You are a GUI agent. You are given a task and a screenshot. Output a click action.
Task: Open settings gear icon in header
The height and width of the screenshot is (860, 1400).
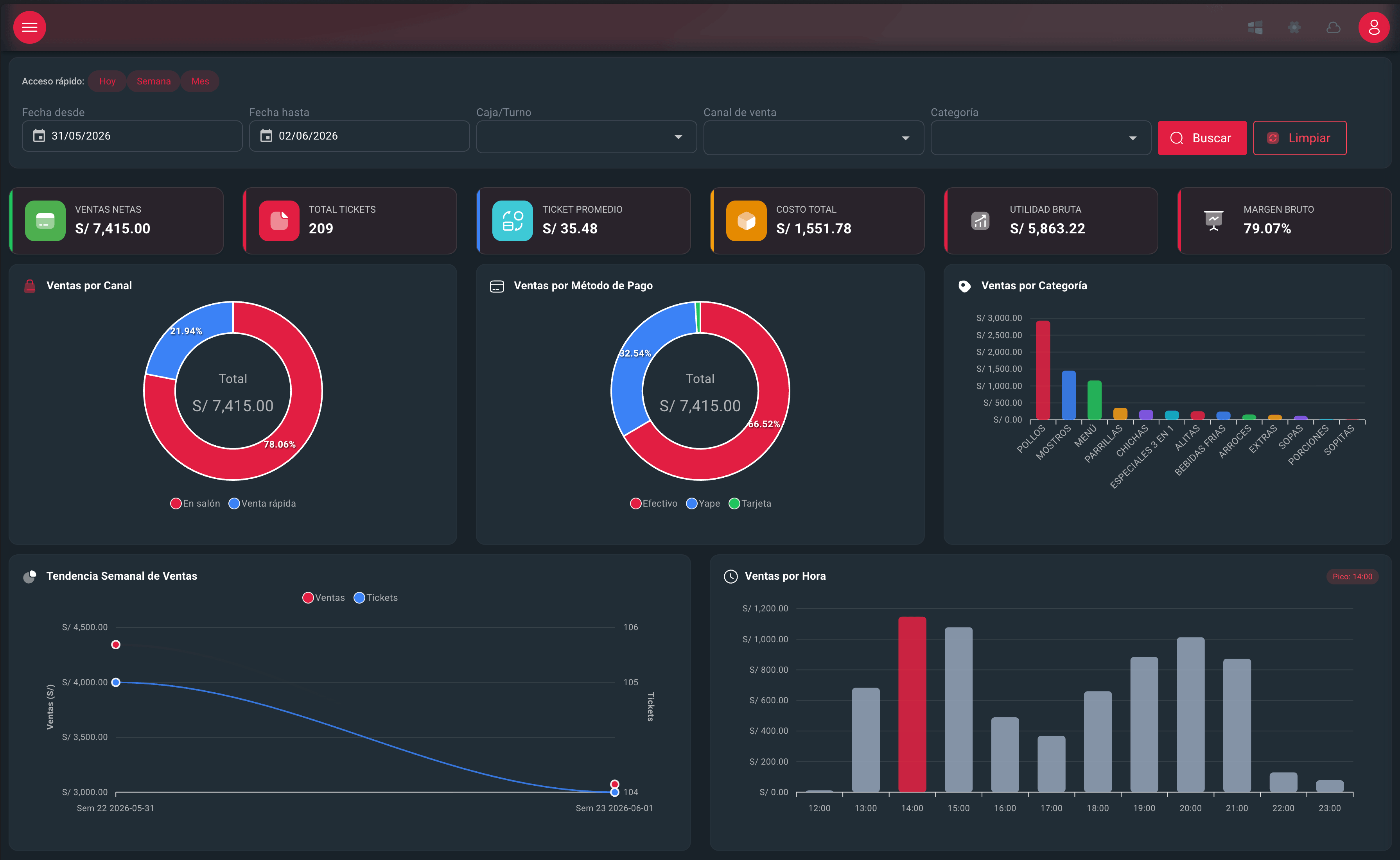[x=1294, y=27]
